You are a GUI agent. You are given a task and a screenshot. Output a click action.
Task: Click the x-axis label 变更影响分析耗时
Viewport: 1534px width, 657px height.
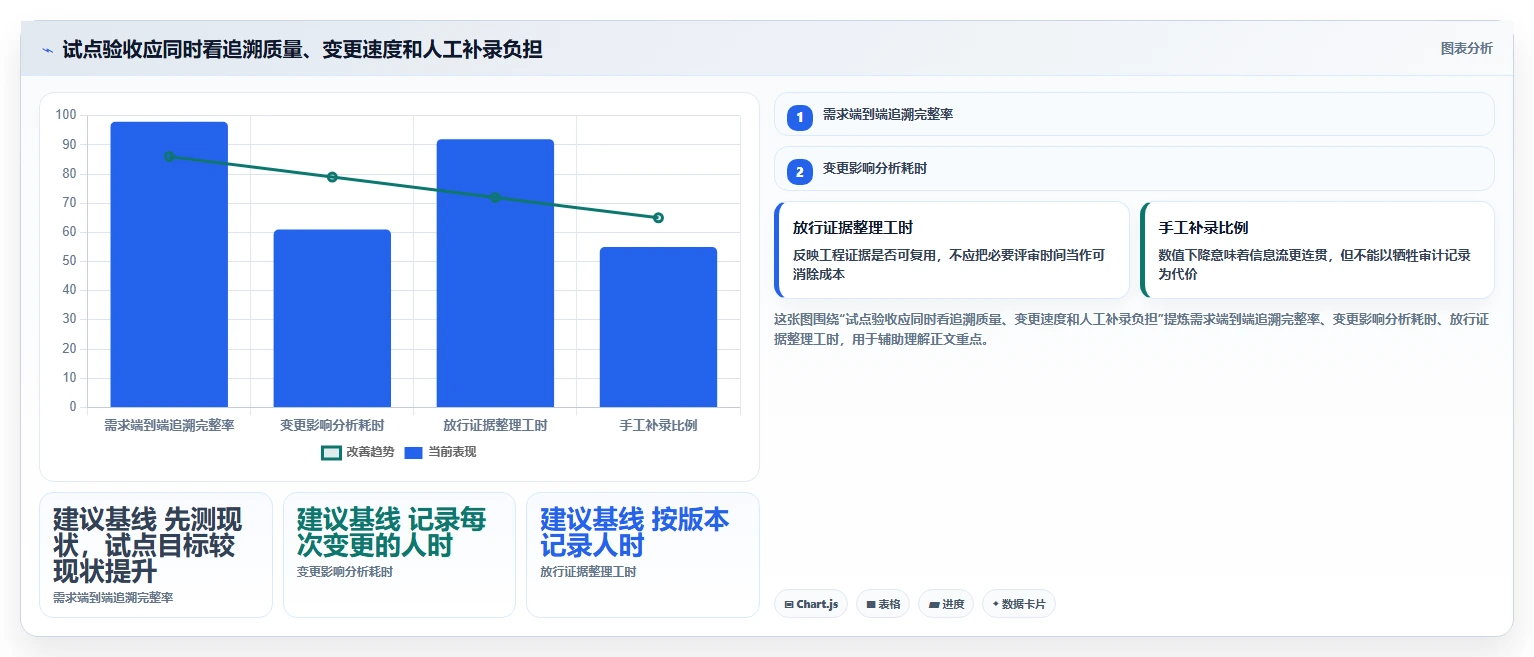click(332, 425)
